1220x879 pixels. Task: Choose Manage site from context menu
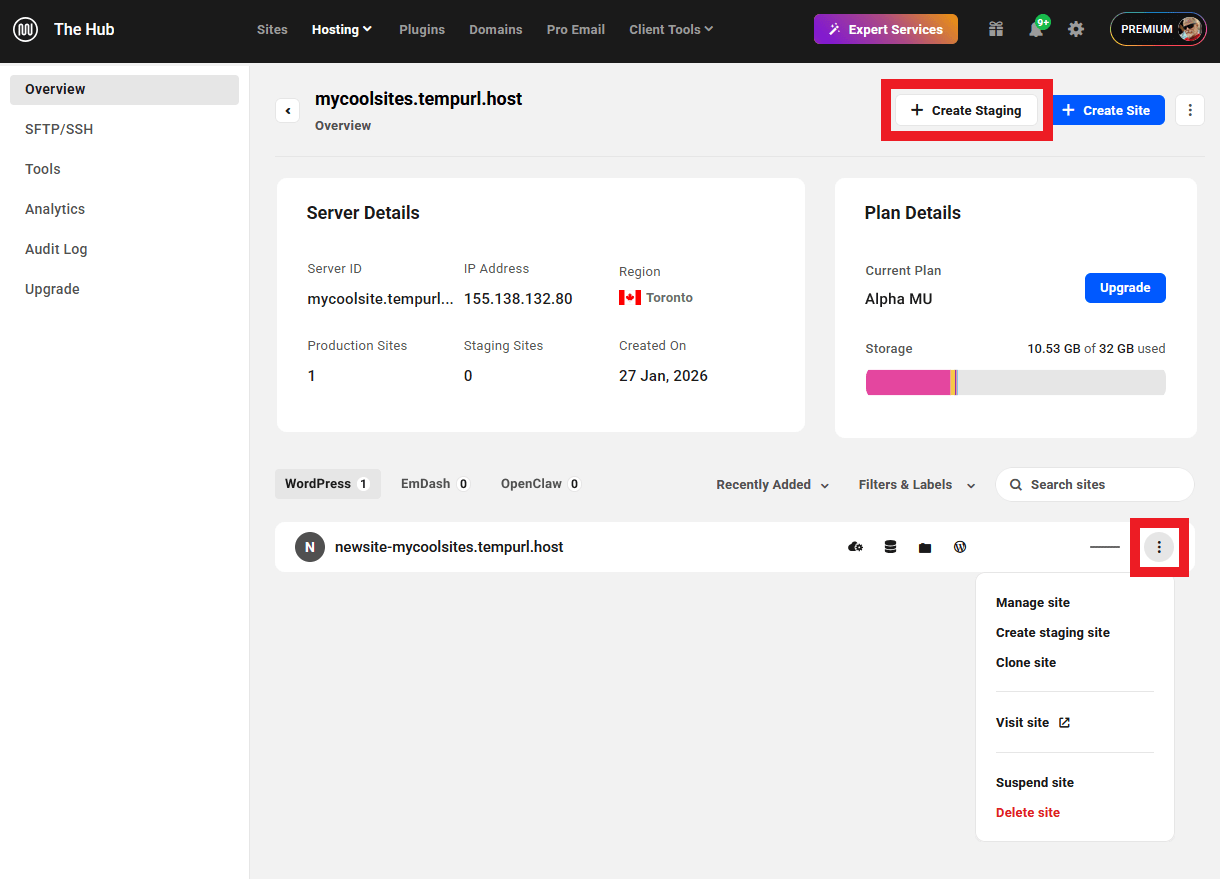pyautogui.click(x=1033, y=603)
